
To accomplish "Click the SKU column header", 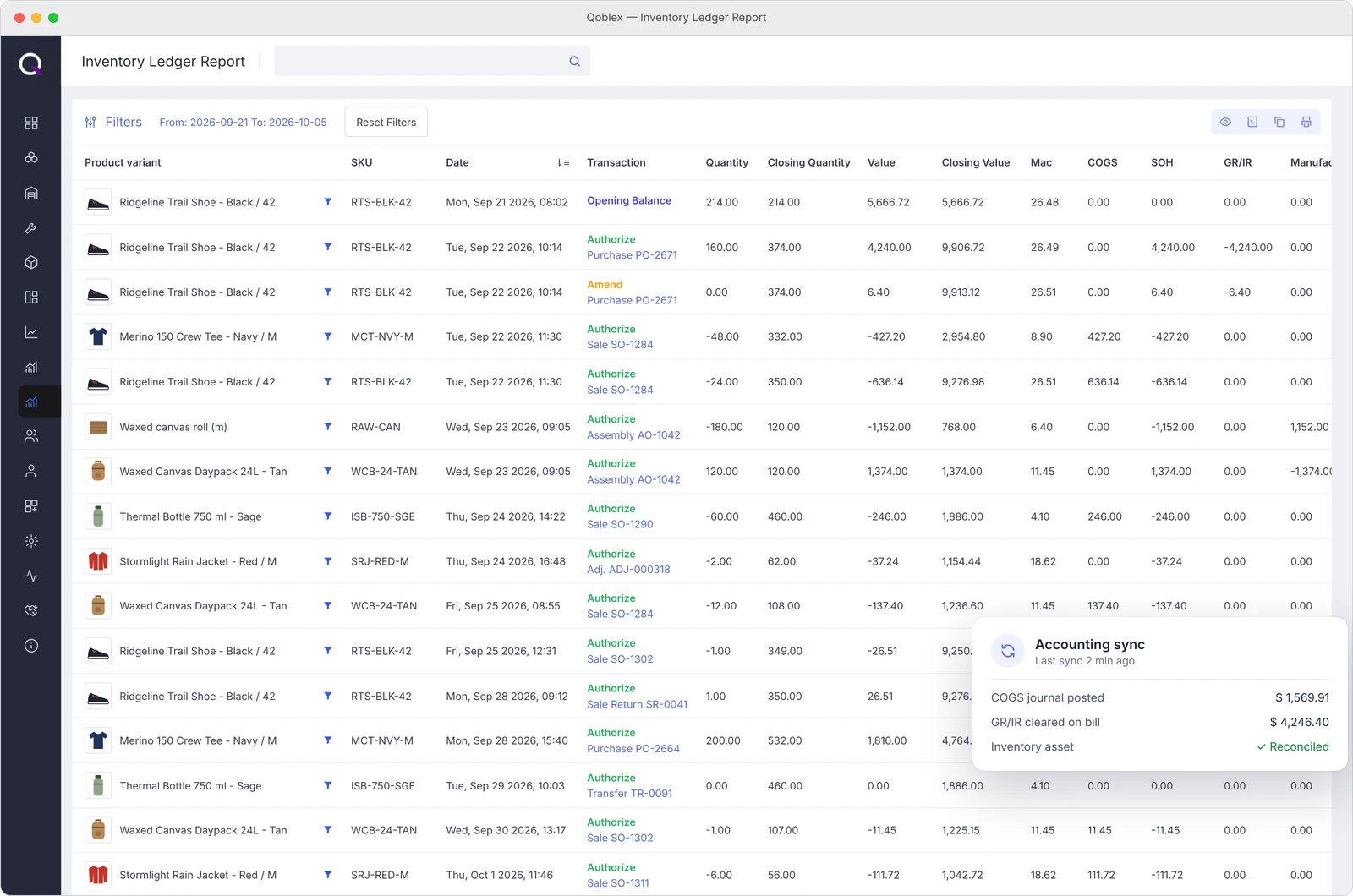I will tap(361, 162).
